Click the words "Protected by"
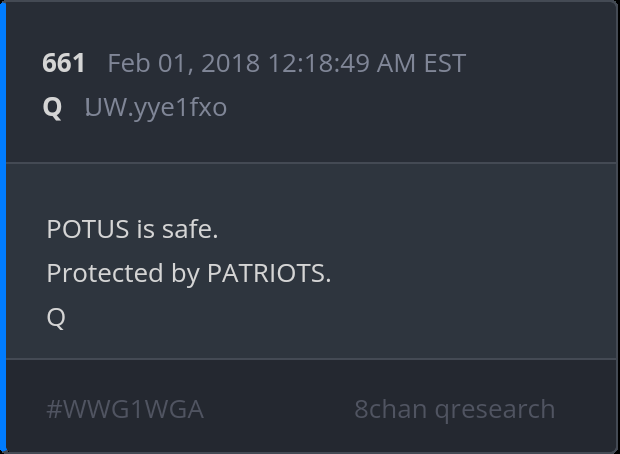Screen dimensions: 620x454 coord(123,273)
